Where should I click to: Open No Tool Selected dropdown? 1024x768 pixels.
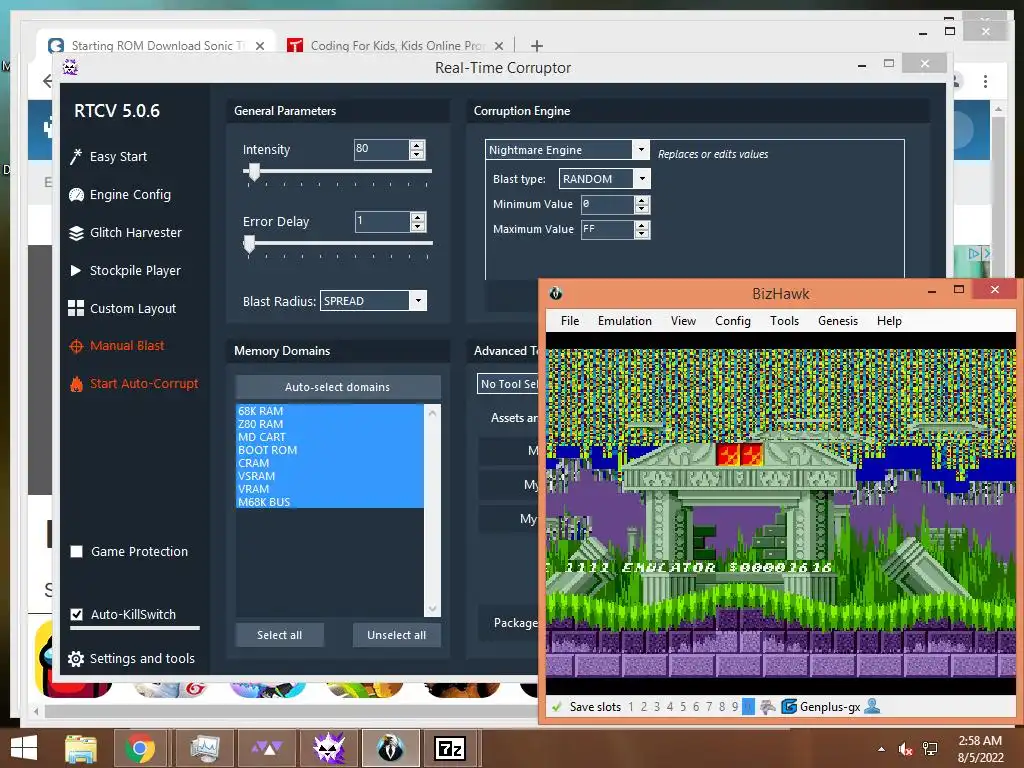(x=508, y=384)
